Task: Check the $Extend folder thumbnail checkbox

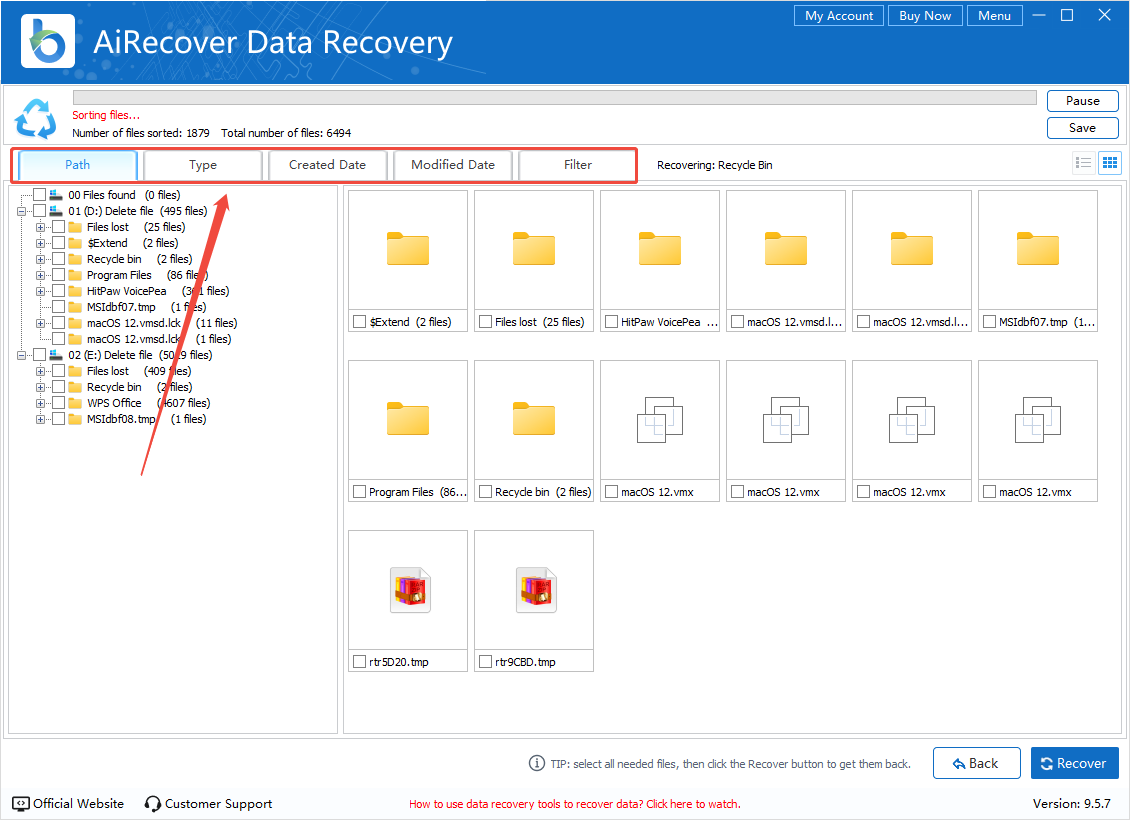Action: click(359, 322)
